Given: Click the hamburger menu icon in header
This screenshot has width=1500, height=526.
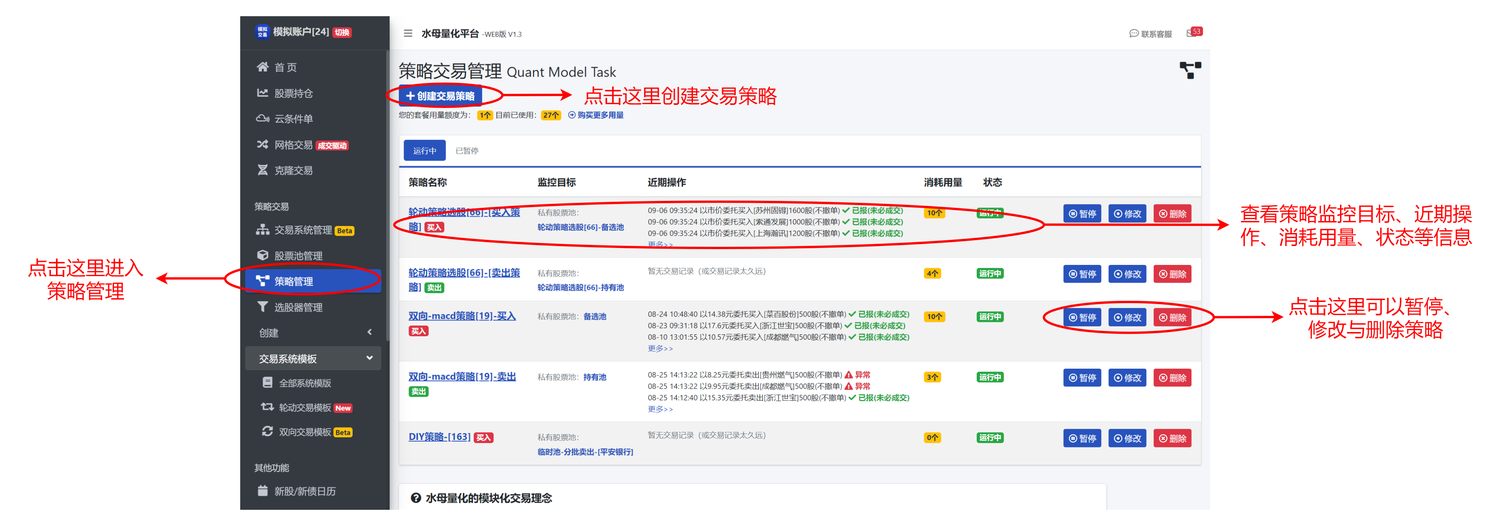Looking at the screenshot, I should [x=408, y=33].
